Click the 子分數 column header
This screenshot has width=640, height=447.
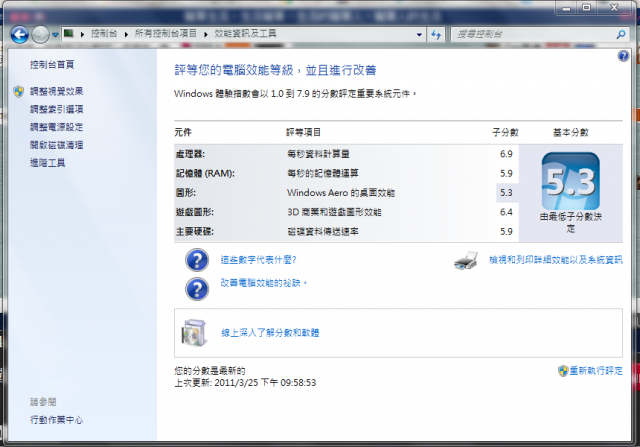click(505, 132)
